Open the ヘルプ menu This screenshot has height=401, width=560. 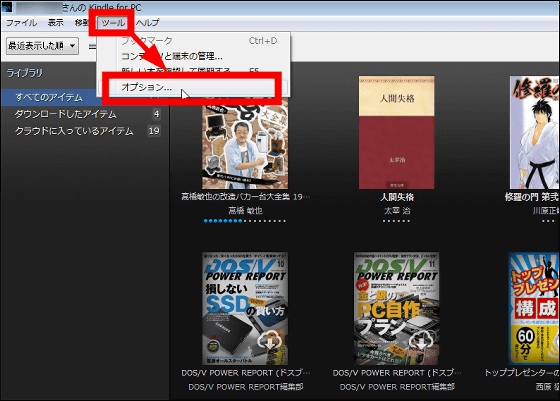148,22
